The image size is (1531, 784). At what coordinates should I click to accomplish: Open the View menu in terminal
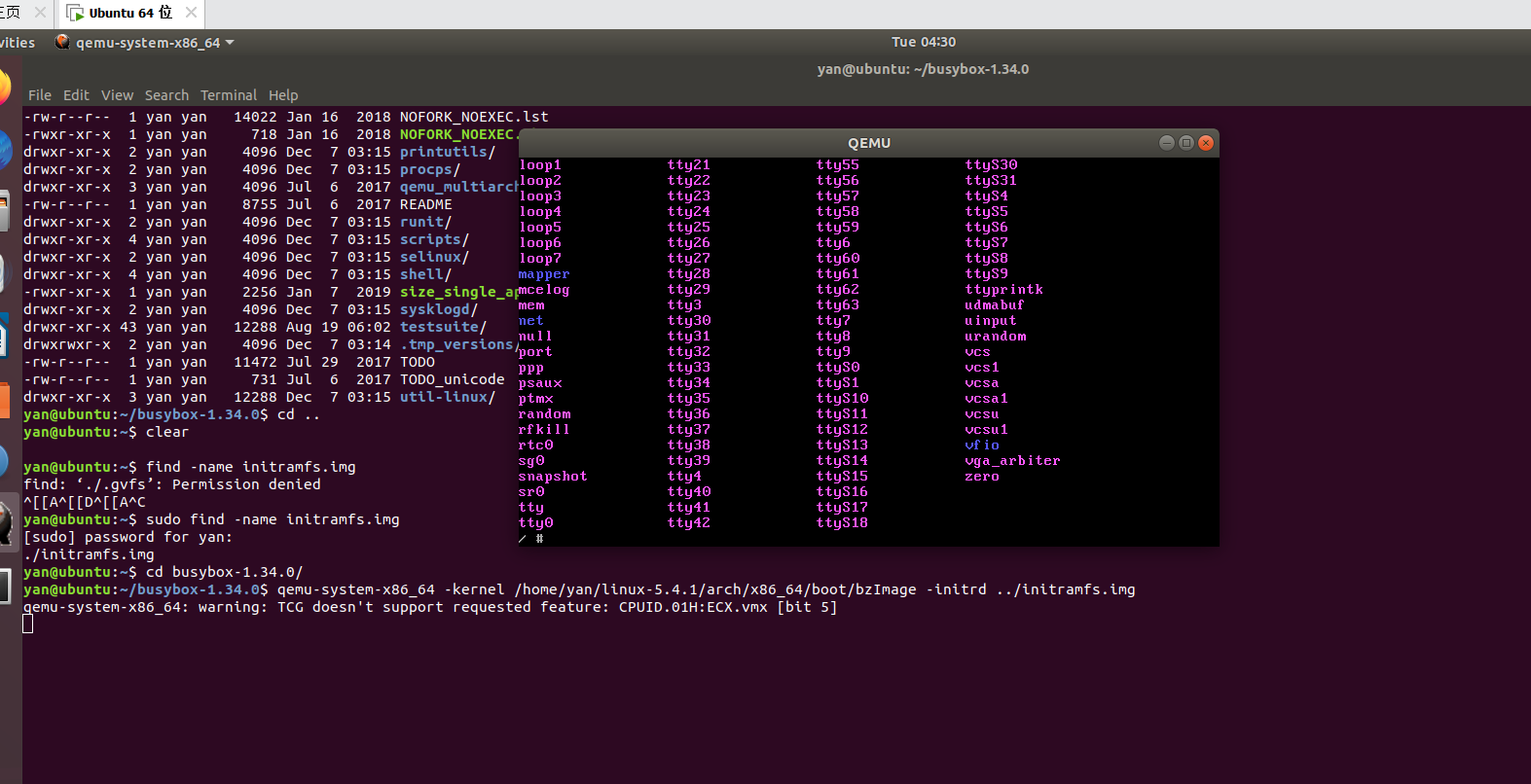click(117, 95)
